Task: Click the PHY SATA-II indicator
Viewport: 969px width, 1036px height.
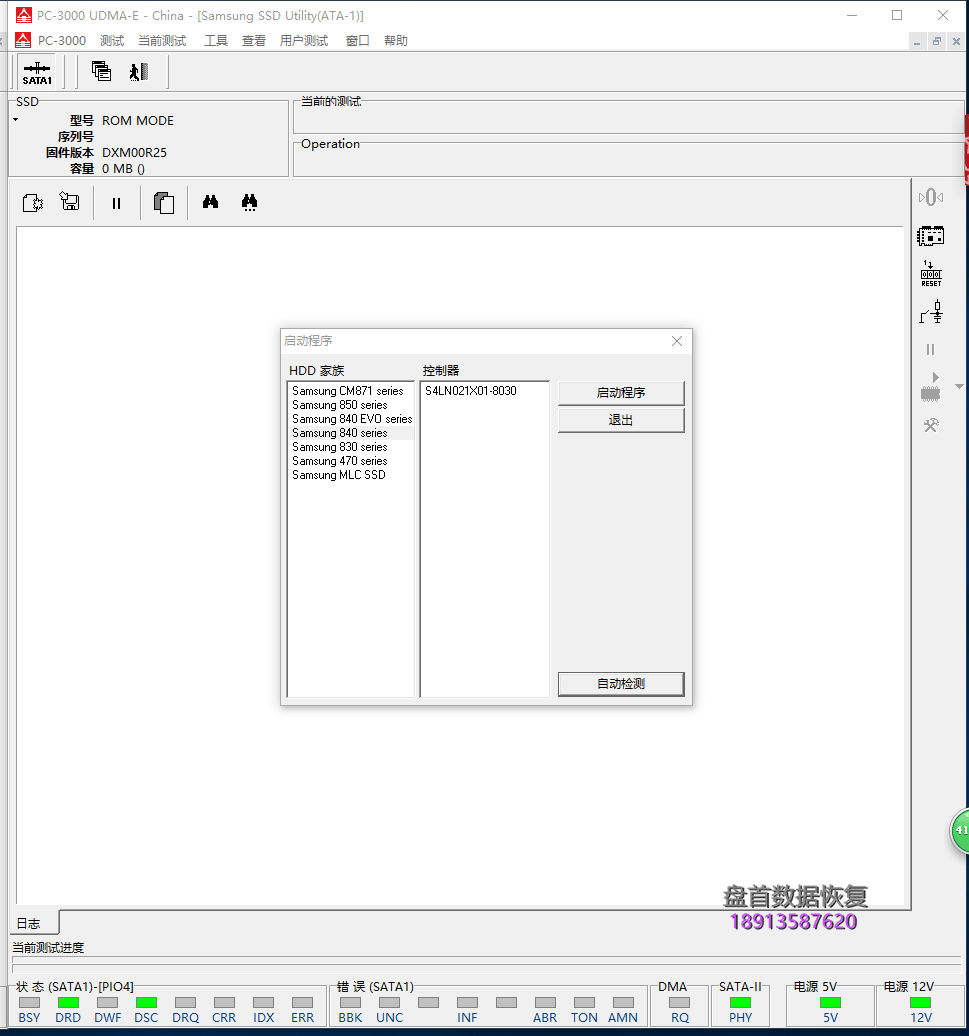Action: pos(740,1002)
